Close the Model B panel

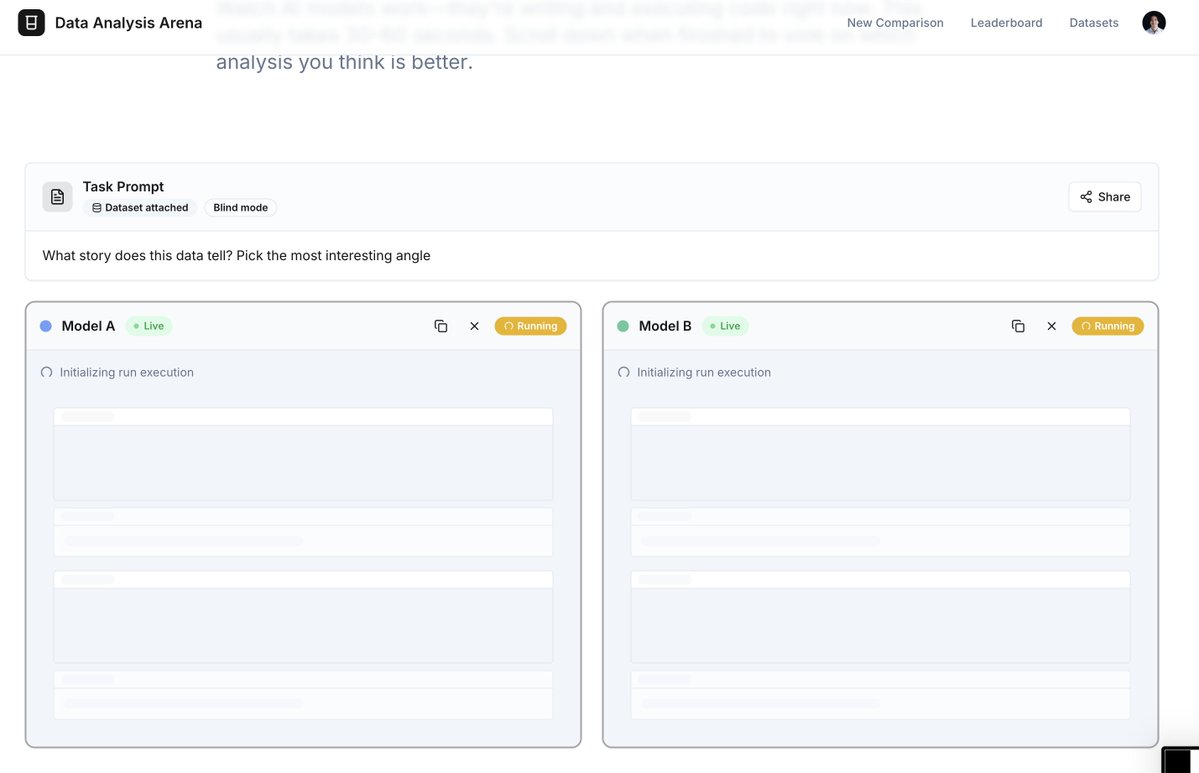(1051, 326)
